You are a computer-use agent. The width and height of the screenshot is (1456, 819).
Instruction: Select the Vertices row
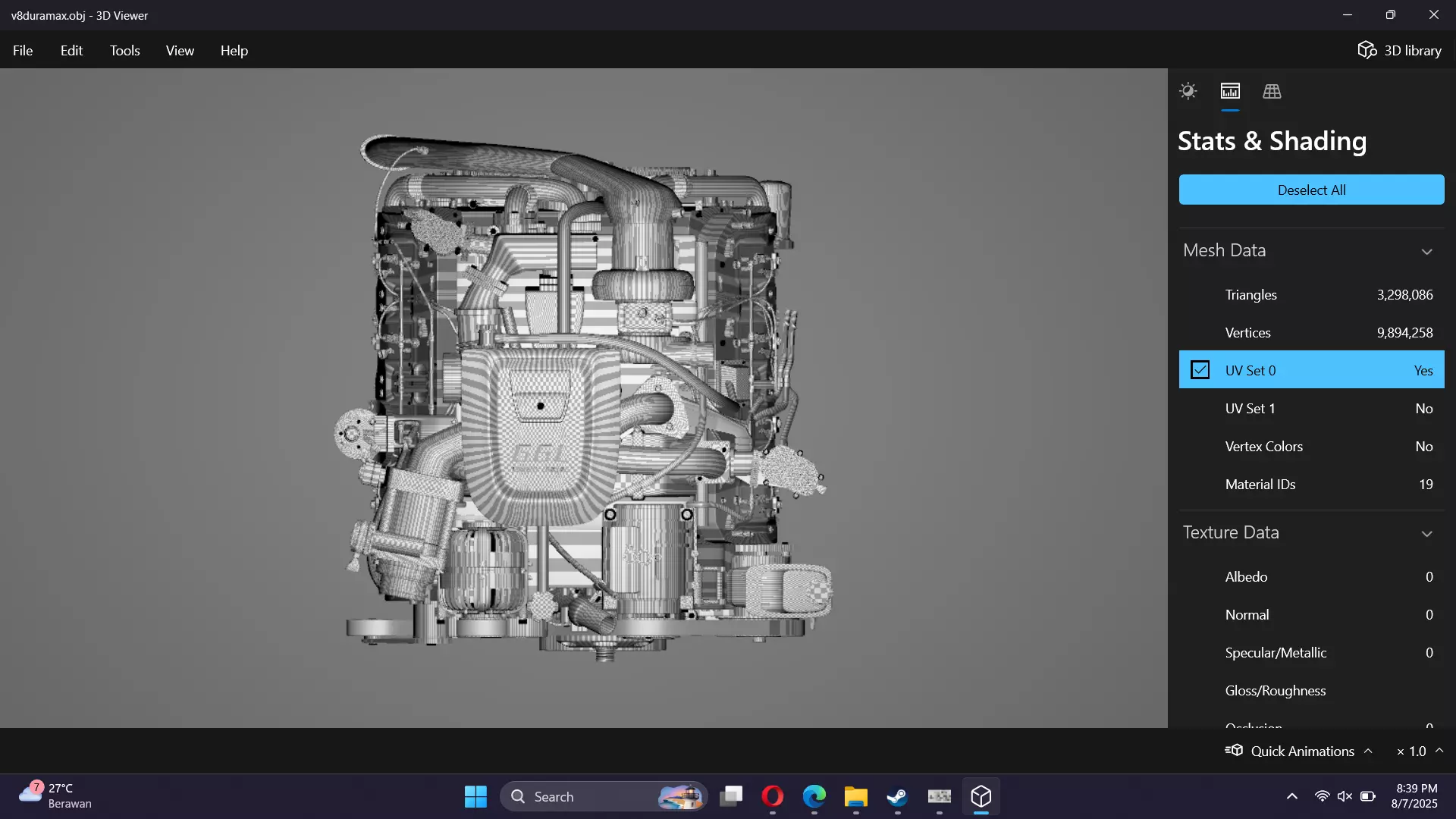(1311, 332)
